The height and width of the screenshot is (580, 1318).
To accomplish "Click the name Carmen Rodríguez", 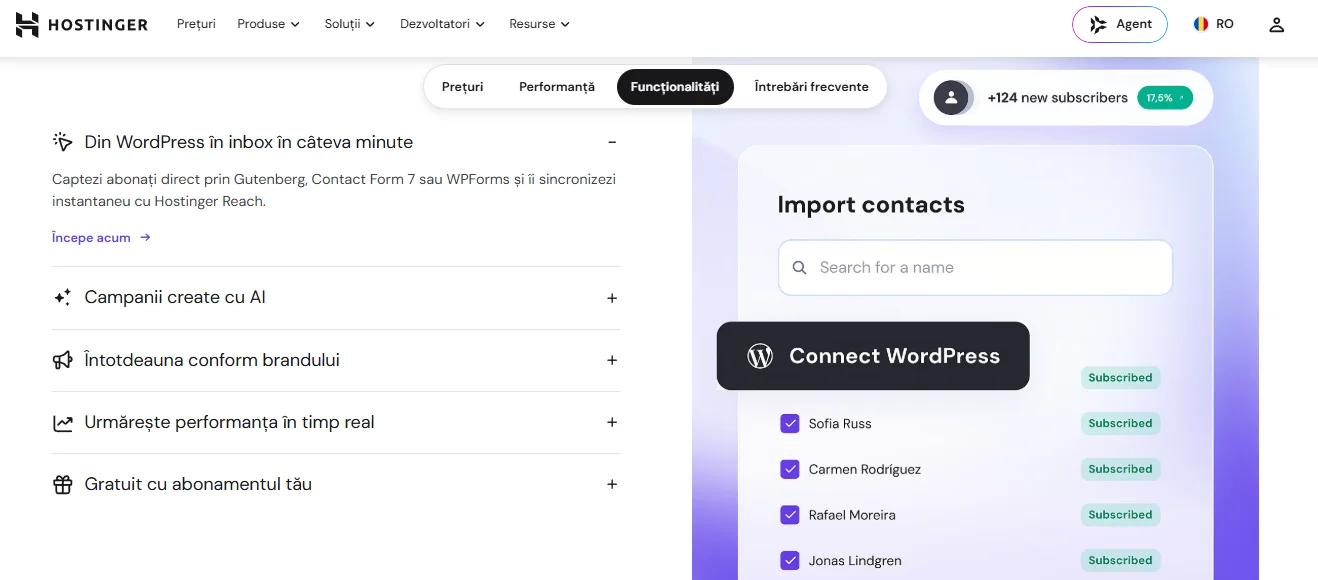I will (865, 470).
